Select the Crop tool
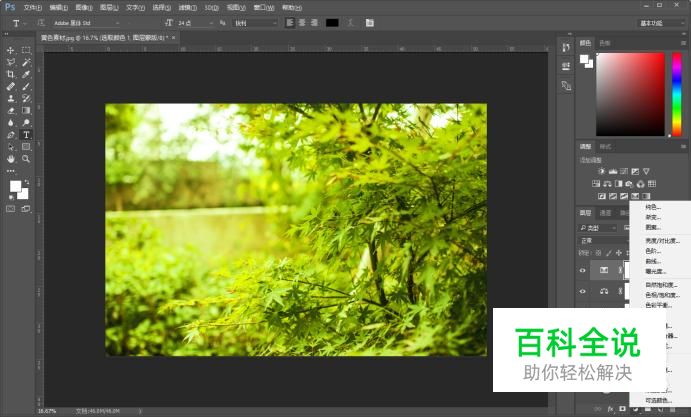The width and height of the screenshot is (691, 417). [11, 74]
